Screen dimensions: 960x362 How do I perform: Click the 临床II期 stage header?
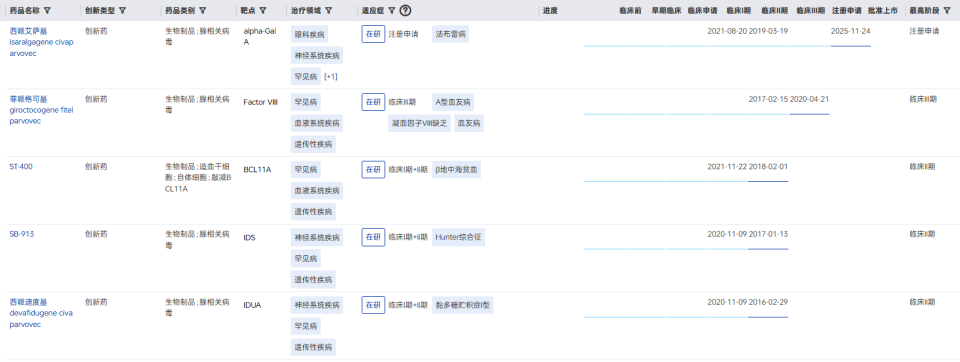[x=774, y=10]
